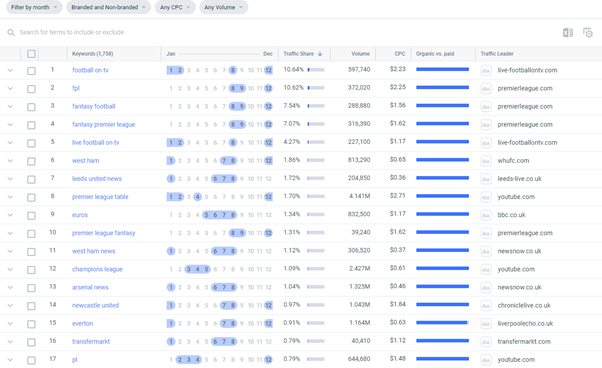Export table to Excel icon
This screenshot has height=368, width=602.
coord(568,33)
